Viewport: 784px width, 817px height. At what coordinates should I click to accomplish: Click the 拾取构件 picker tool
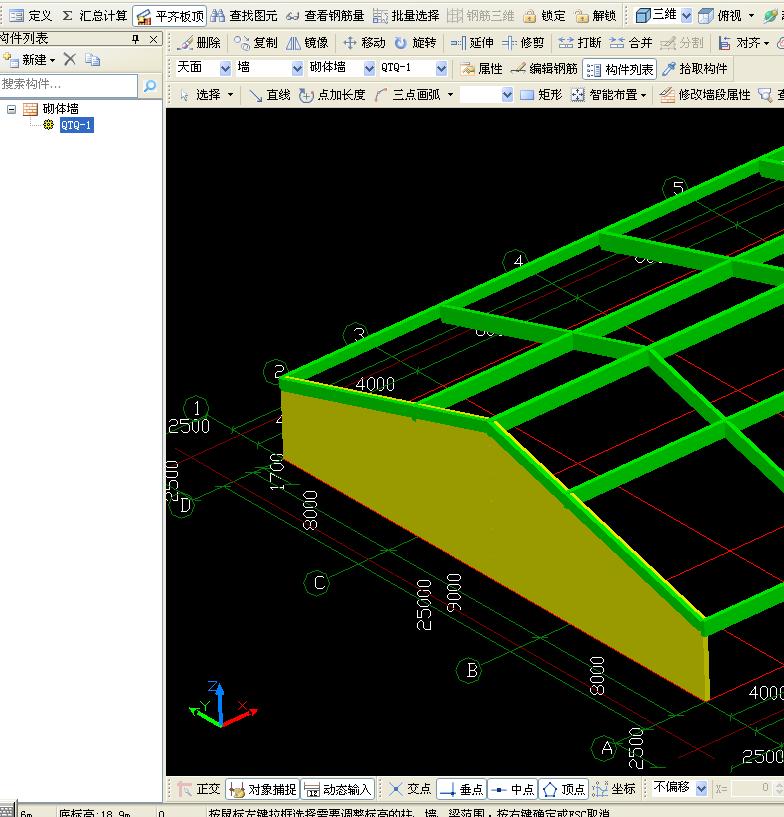coord(696,69)
